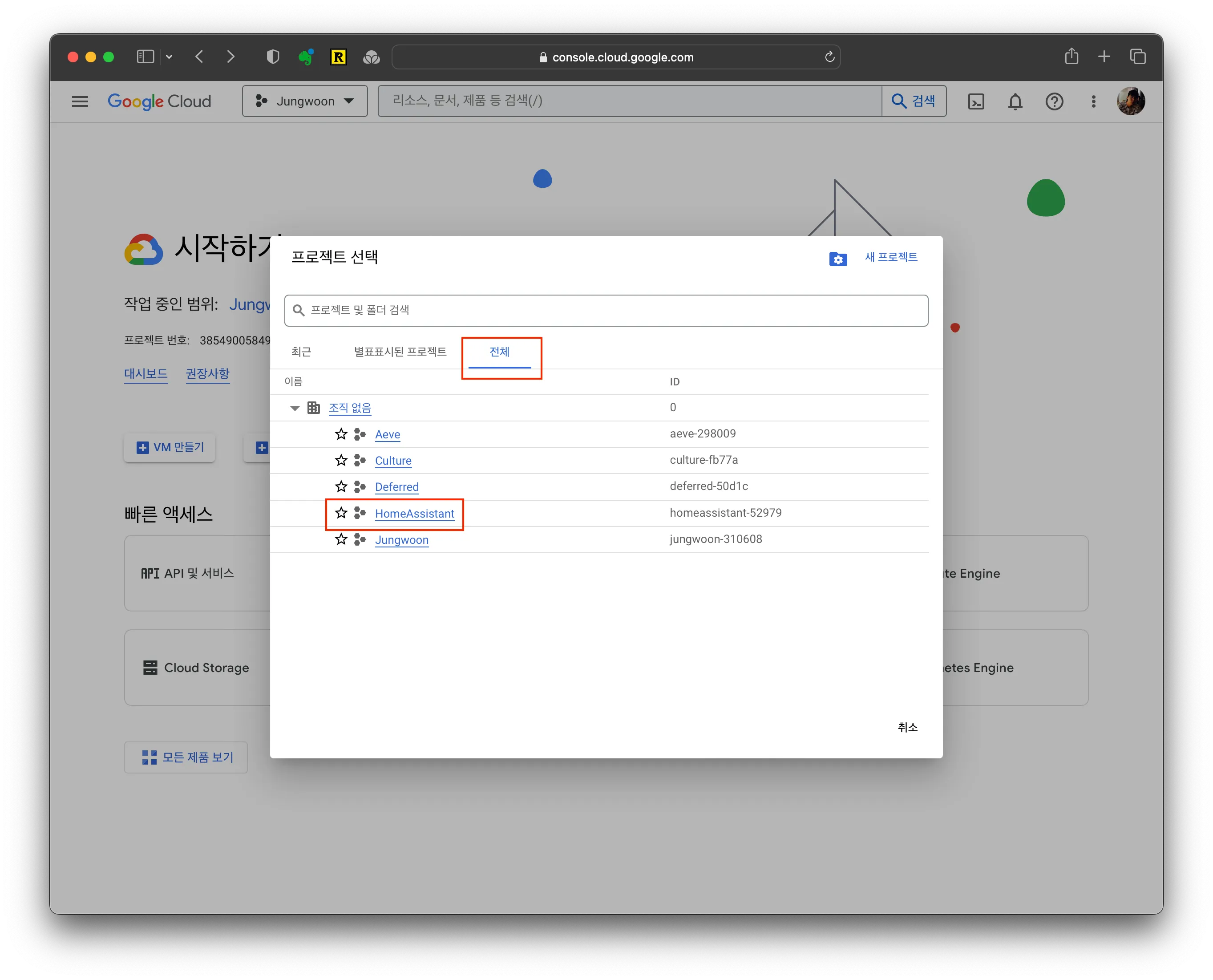Switch to the 전체 tab
Screen dimensions: 1213x980
point(499,352)
